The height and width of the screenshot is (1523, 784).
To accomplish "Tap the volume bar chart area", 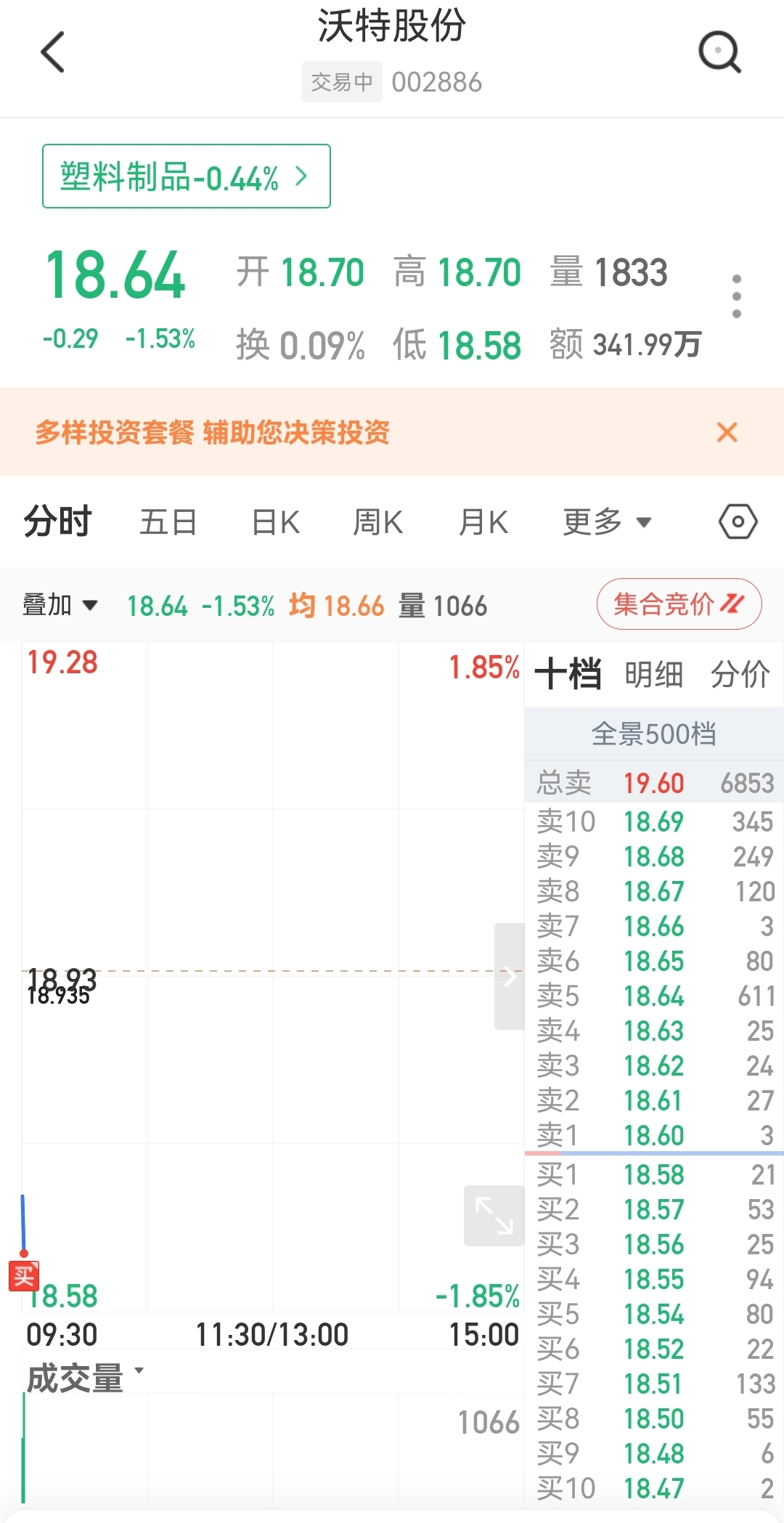I will tap(273, 1448).
